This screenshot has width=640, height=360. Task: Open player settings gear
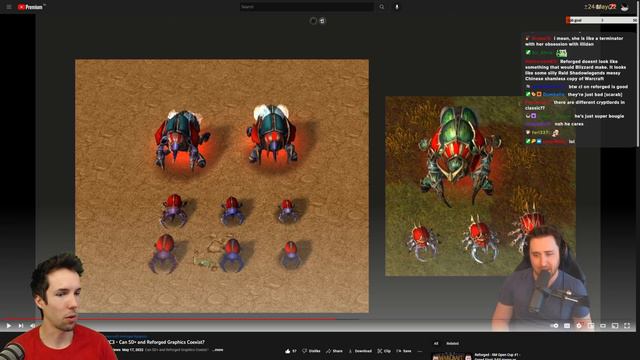coord(579,326)
